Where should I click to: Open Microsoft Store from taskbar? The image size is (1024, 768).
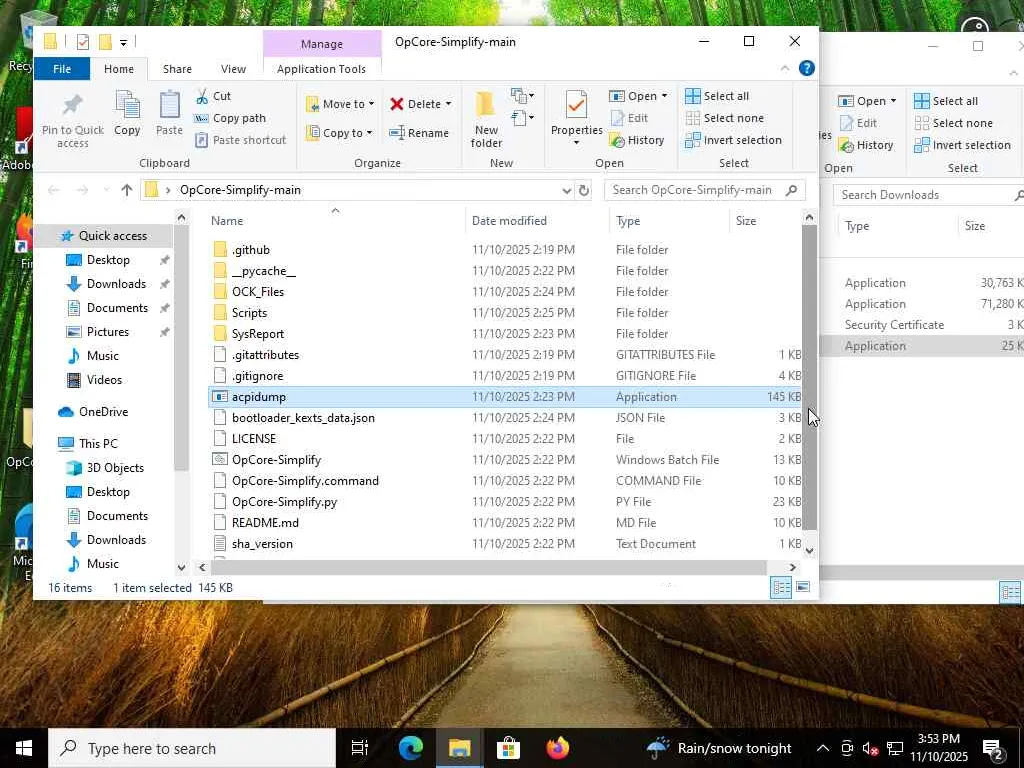(x=508, y=748)
